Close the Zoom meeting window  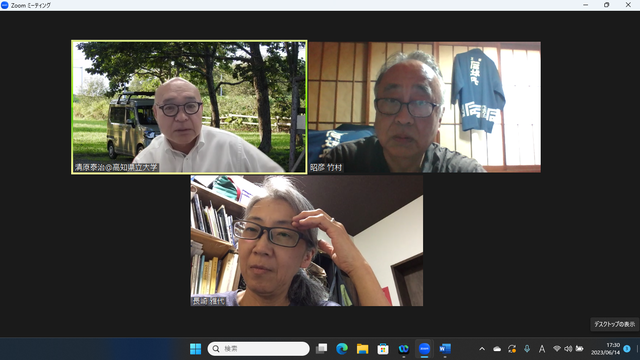click(x=628, y=5)
